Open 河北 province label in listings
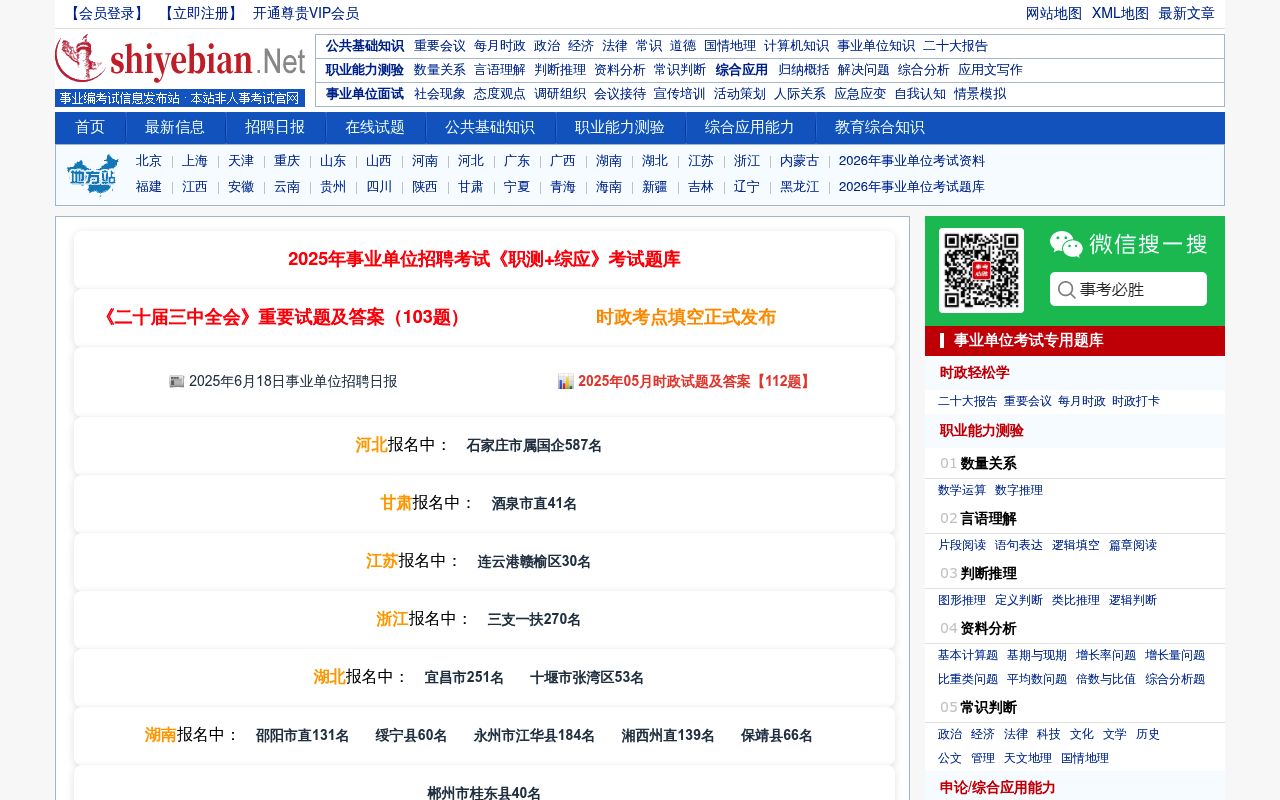 pyautogui.click(x=371, y=445)
